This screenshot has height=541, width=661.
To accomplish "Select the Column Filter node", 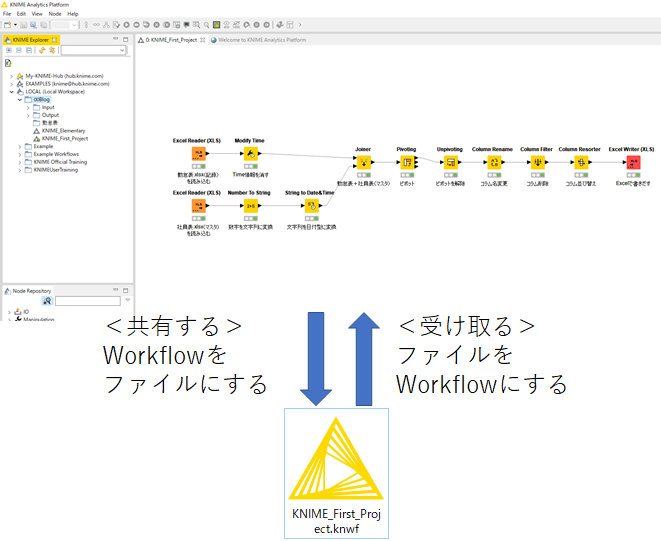I will click(x=537, y=162).
